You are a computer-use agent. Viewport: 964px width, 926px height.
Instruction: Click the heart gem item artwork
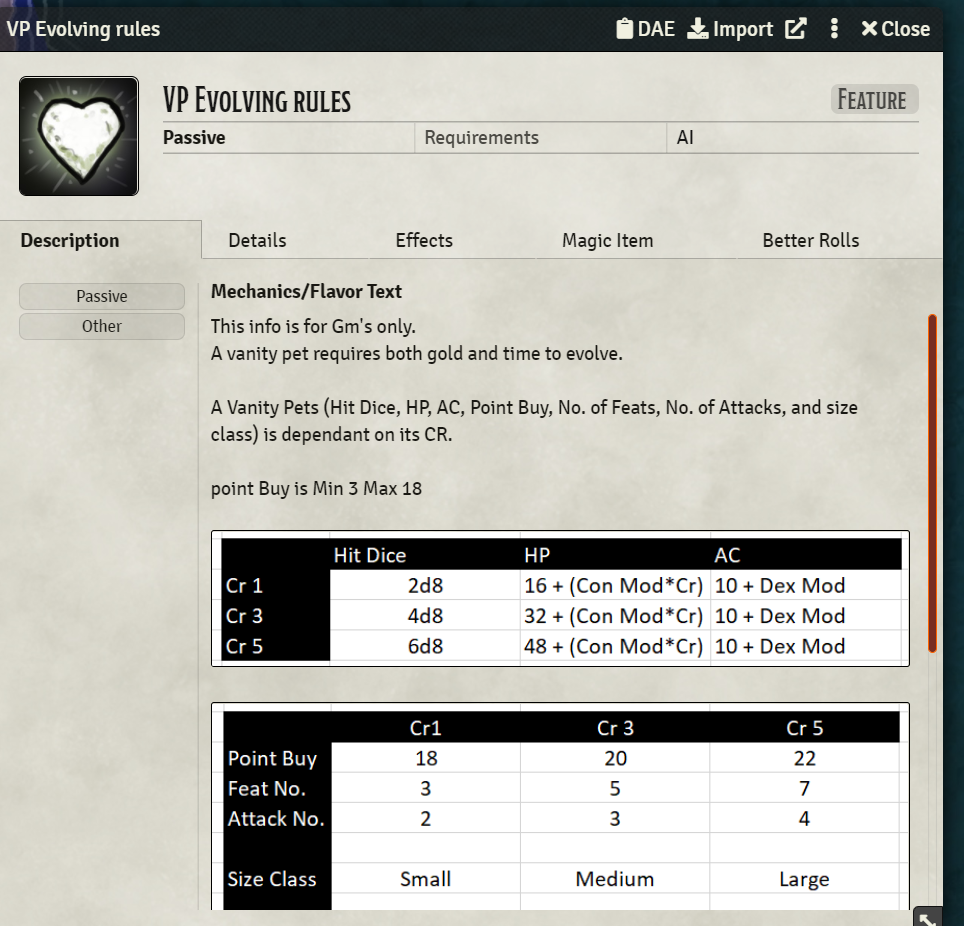pos(78,135)
